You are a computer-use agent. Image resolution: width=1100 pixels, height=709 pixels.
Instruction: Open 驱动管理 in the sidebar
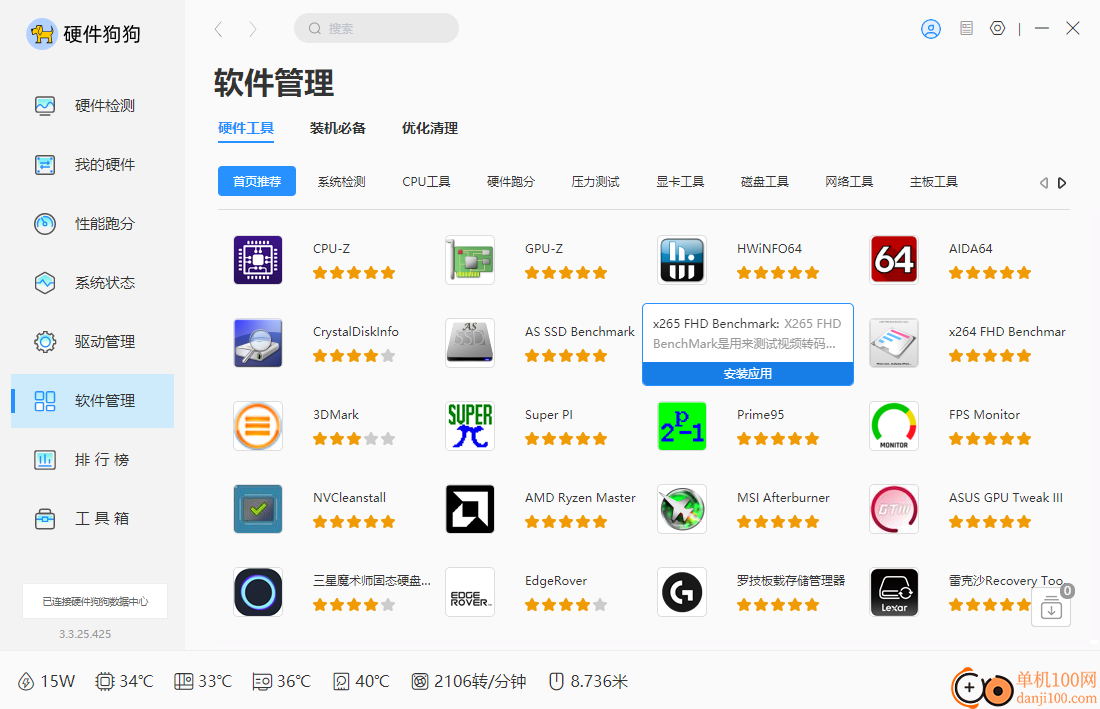pos(93,342)
